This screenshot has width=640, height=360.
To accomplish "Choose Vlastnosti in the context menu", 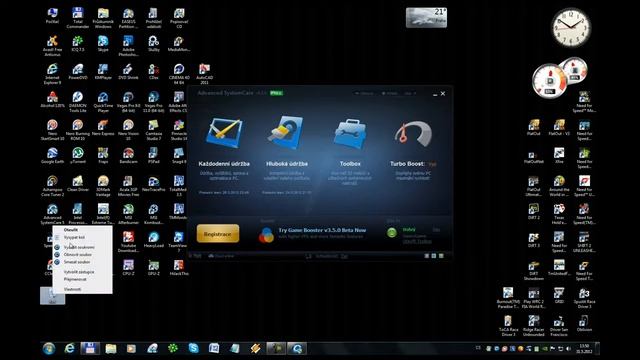I will (x=72, y=289).
